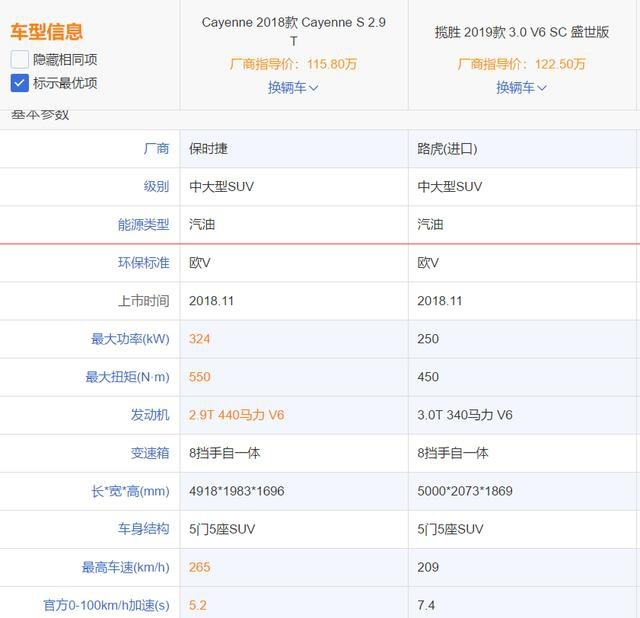Select the 450 torque value
The height and width of the screenshot is (618, 640).
point(428,377)
